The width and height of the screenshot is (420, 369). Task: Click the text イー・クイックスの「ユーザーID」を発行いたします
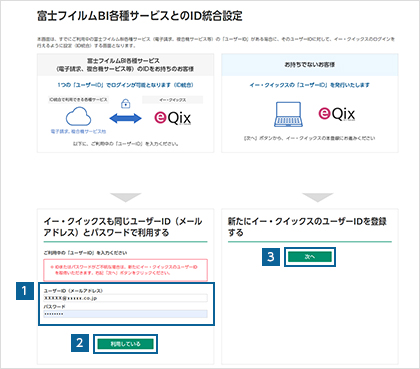(x=310, y=85)
